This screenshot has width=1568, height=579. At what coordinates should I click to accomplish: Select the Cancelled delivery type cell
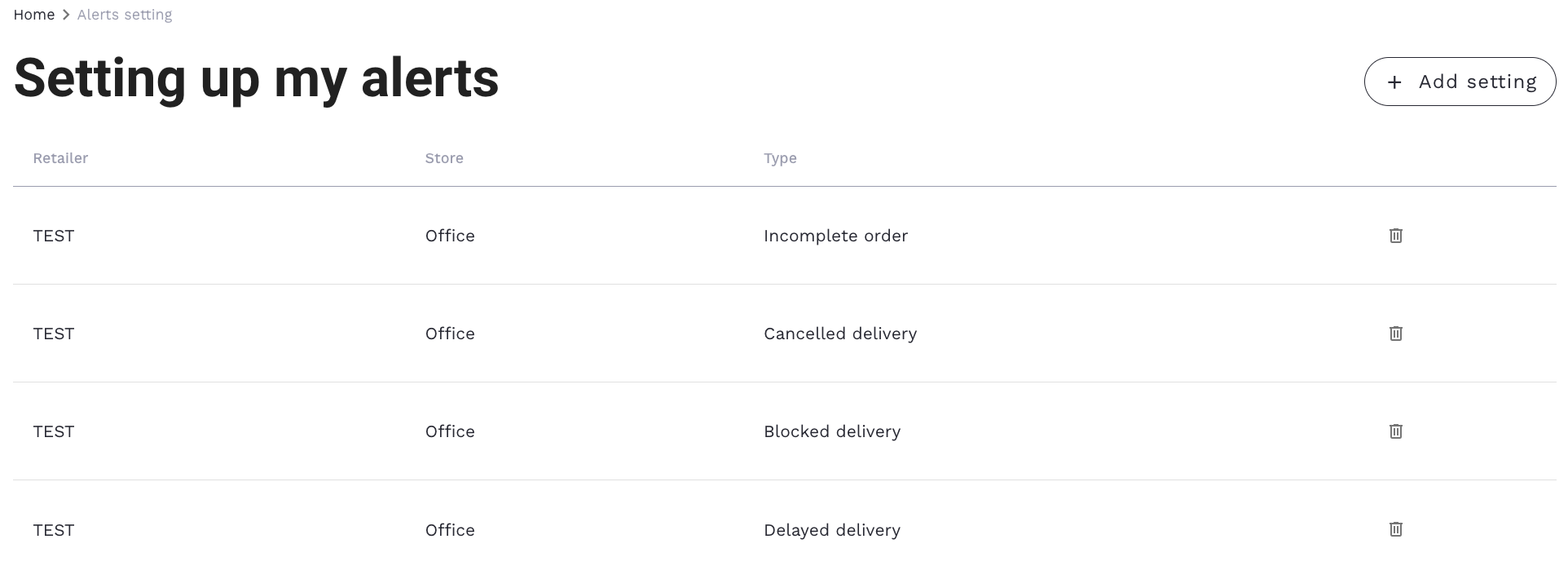point(840,334)
